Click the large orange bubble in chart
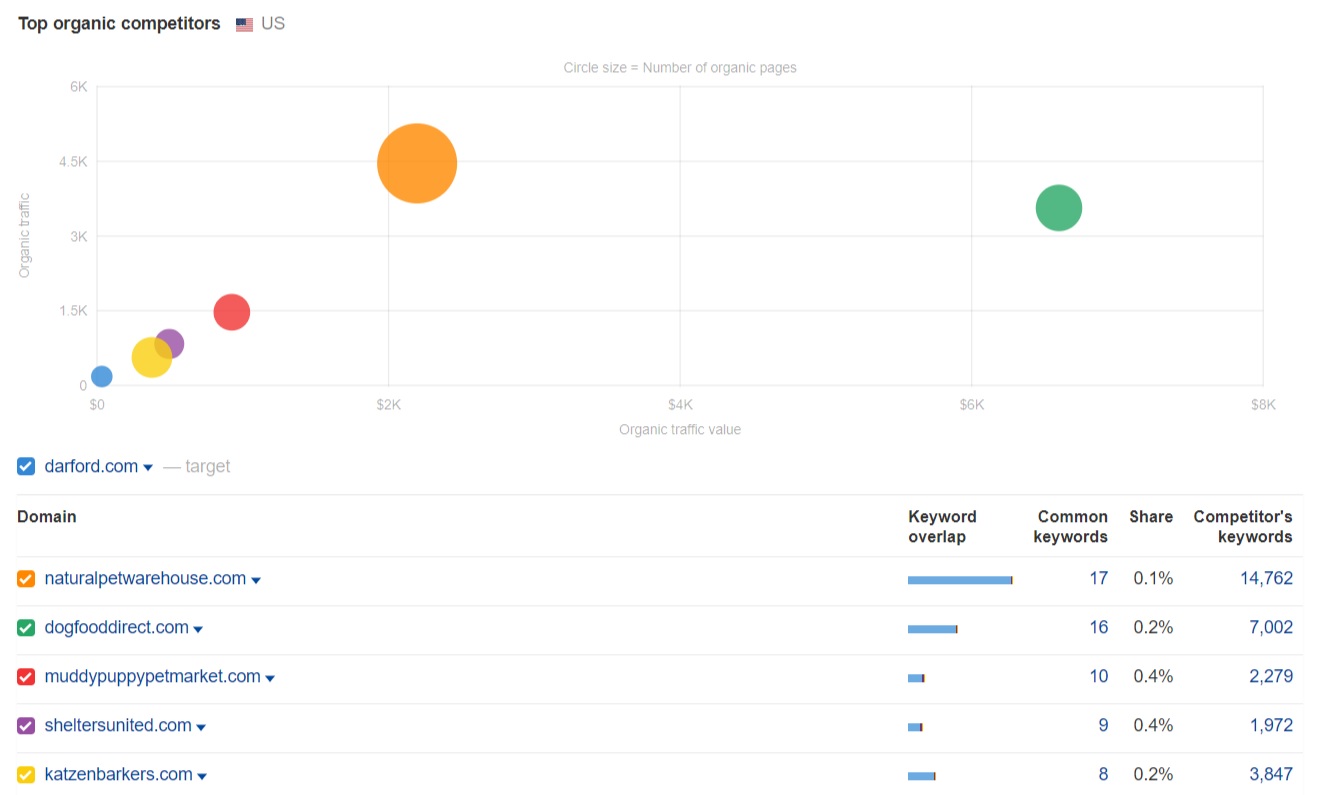This screenshot has width=1317, height=795. [417, 163]
